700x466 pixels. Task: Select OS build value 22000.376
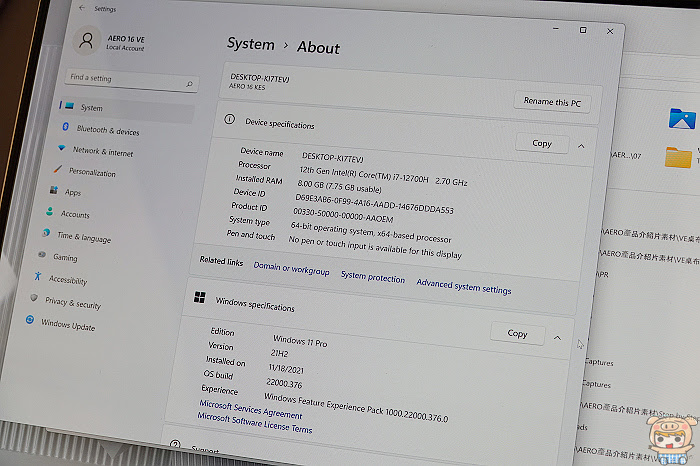(x=284, y=383)
